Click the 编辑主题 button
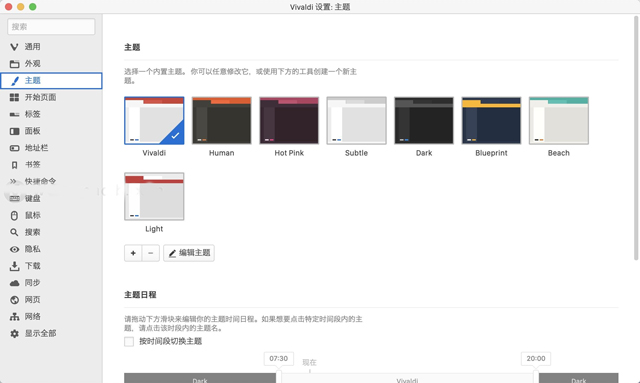The width and height of the screenshot is (640, 383). click(189, 253)
